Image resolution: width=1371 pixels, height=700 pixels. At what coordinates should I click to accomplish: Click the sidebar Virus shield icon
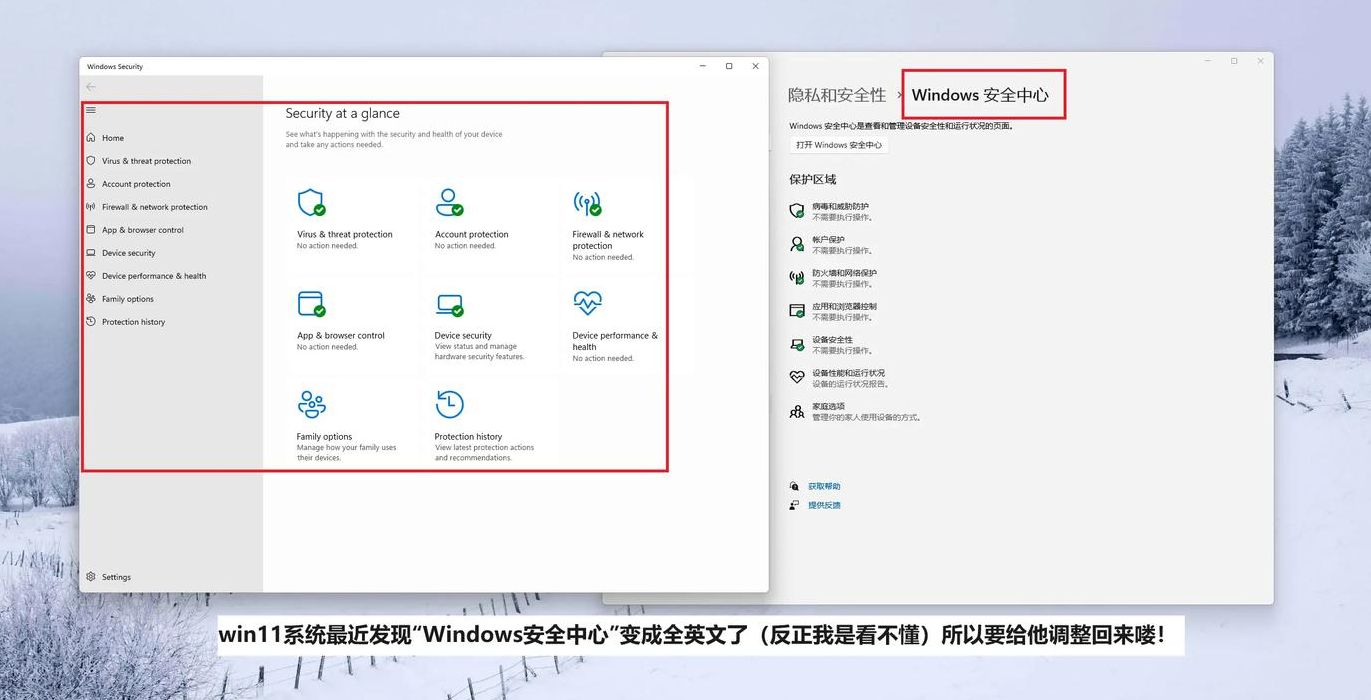pyautogui.click(x=91, y=161)
